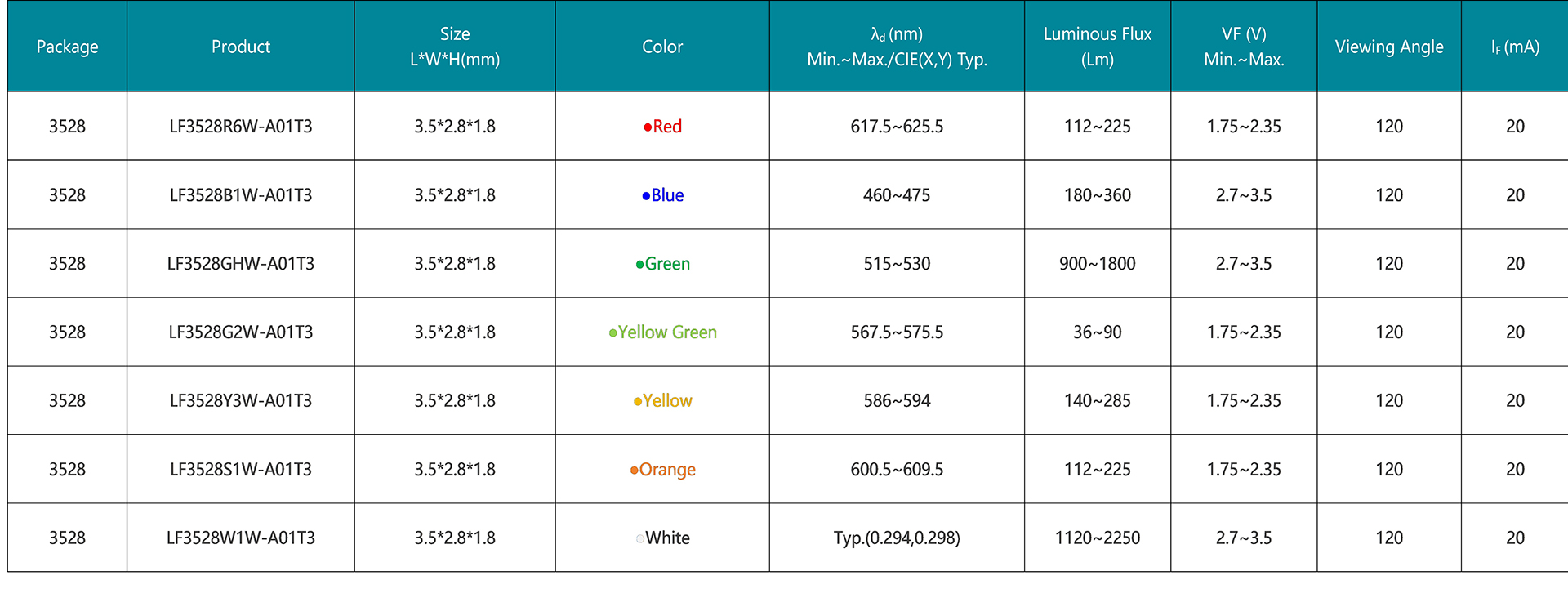The height and width of the screenshot is (598, 1568).
Task: Select the 900~1800 luminous flux cell
Action: [1097, 264]
